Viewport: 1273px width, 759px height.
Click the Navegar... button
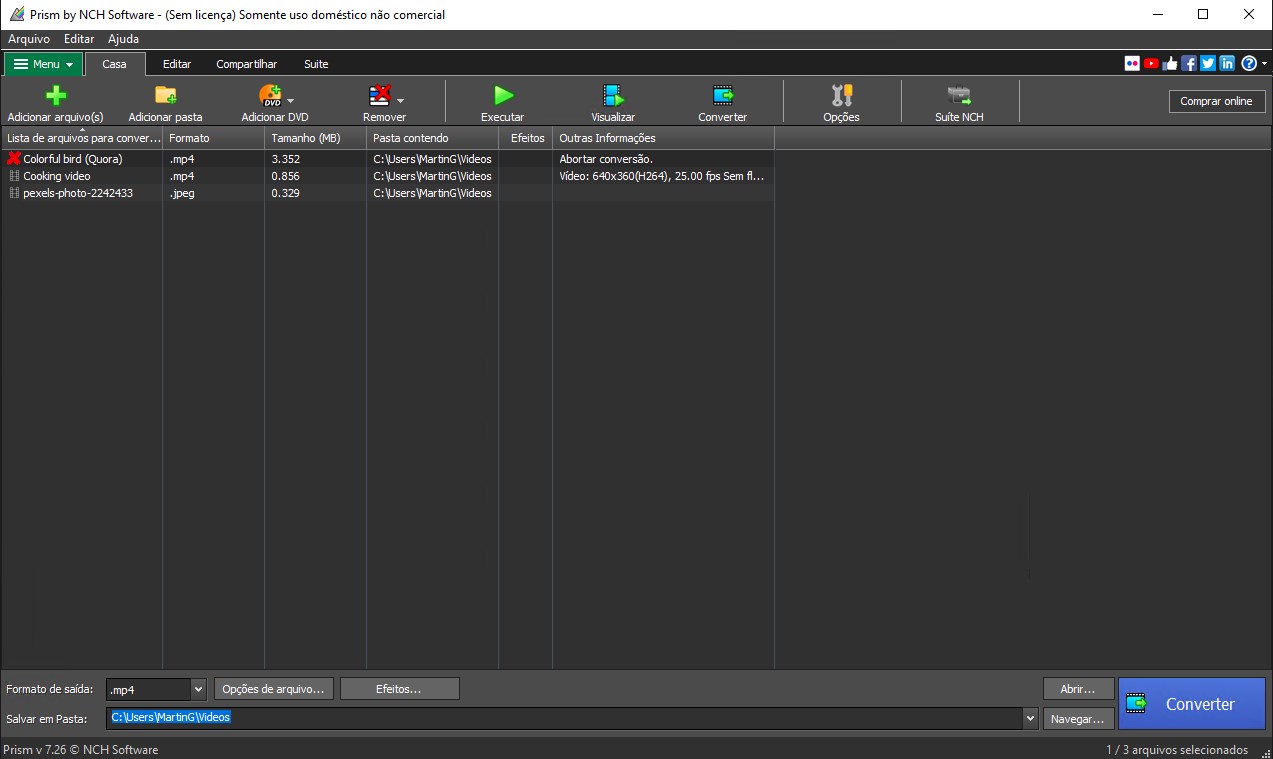point(1078,718)
